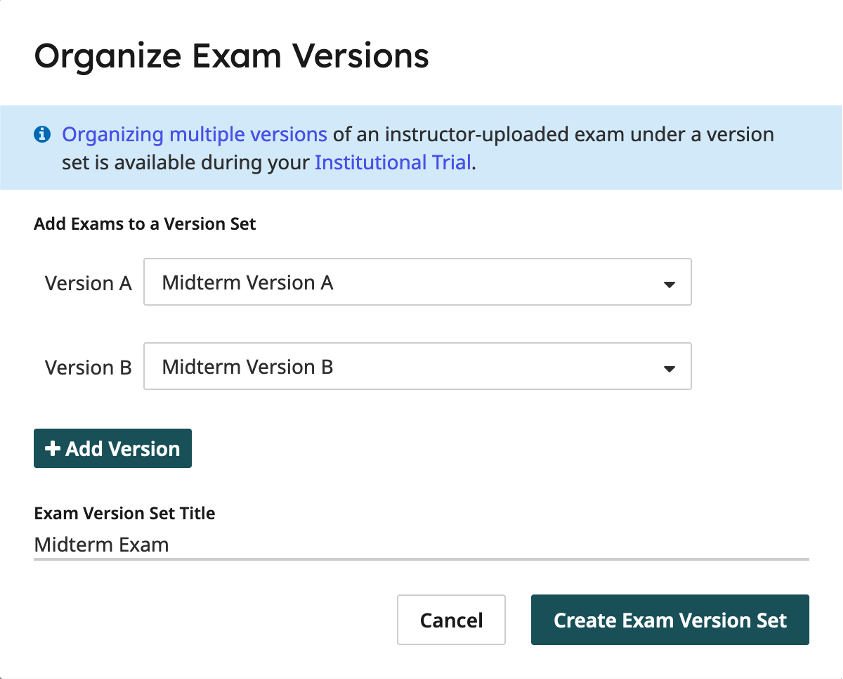Click the 'Exam Version Set Title' label
Screen dimensions: 843x679
coord(124,513)
